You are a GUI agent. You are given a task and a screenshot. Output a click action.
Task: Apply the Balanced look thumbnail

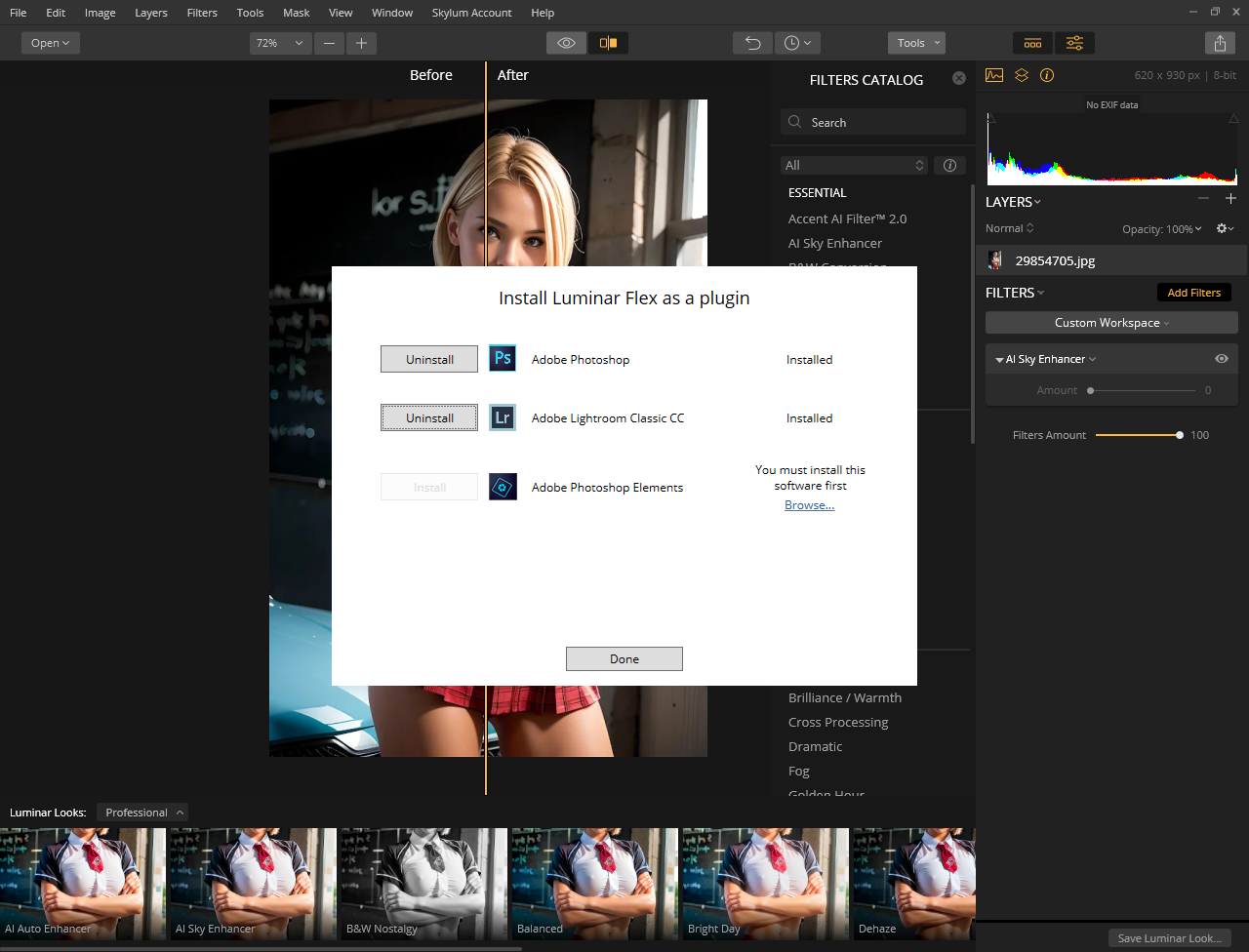point(595,884)
